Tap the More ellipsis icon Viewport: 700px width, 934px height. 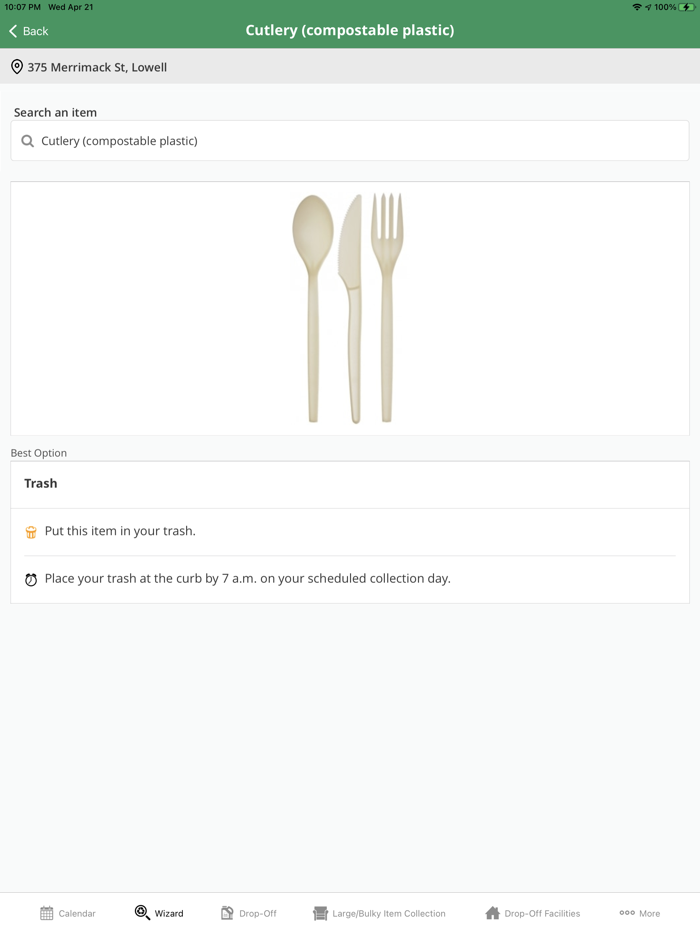627,913
